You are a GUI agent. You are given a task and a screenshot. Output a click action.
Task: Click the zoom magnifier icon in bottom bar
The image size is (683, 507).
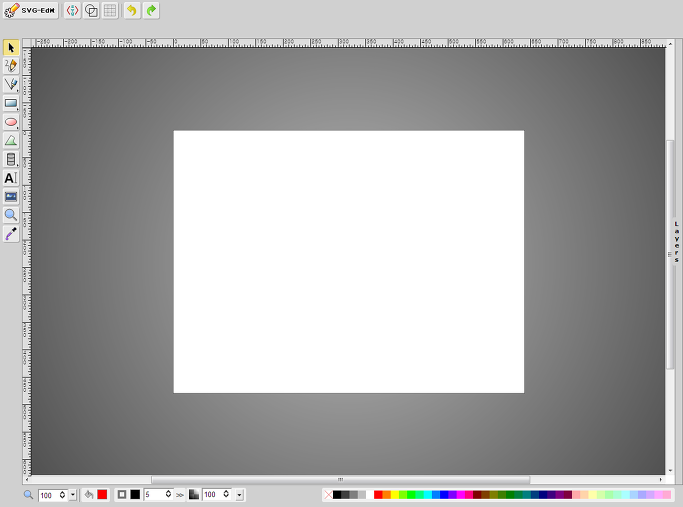pyautogui.click(x=28, y=495)
